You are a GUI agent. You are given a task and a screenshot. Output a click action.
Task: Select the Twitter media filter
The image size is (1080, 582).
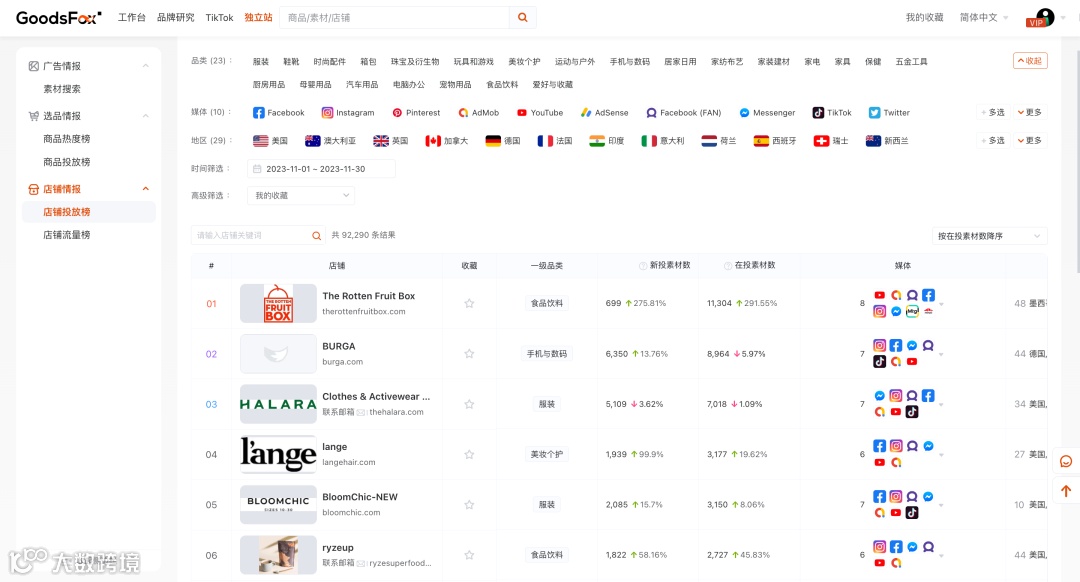click(889, 113)
